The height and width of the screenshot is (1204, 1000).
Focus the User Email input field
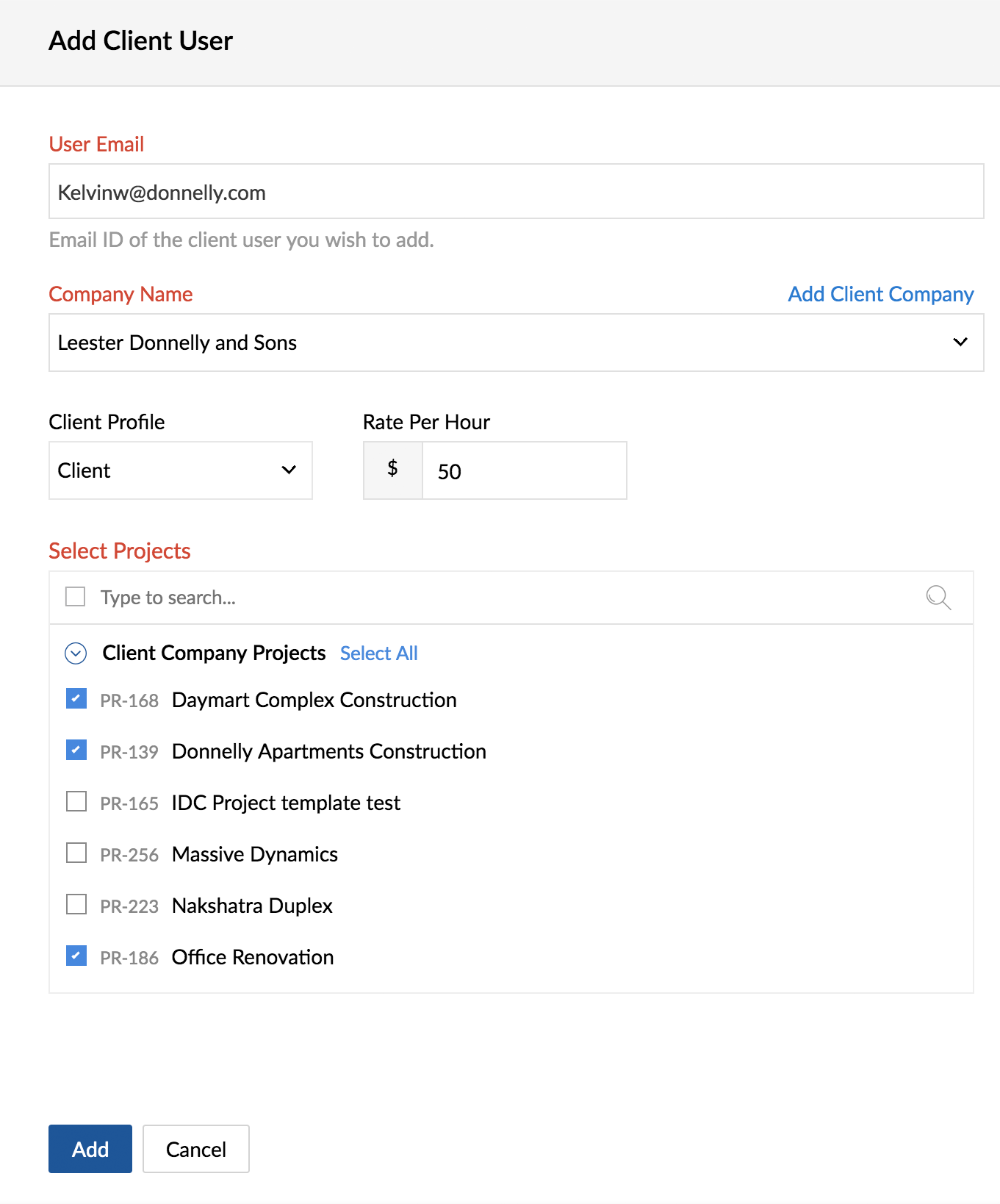(x=517, y=191)
